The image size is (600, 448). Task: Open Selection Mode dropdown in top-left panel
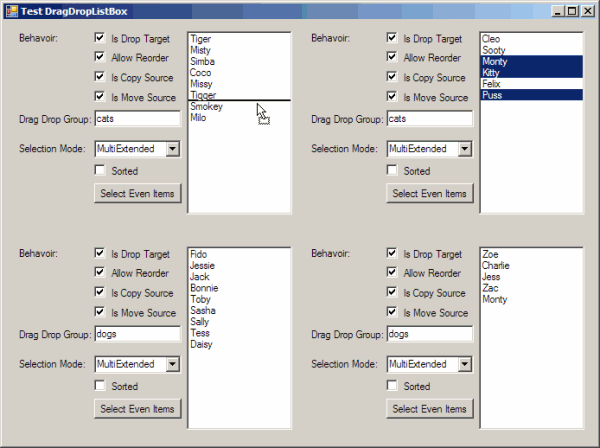point(172,149)
